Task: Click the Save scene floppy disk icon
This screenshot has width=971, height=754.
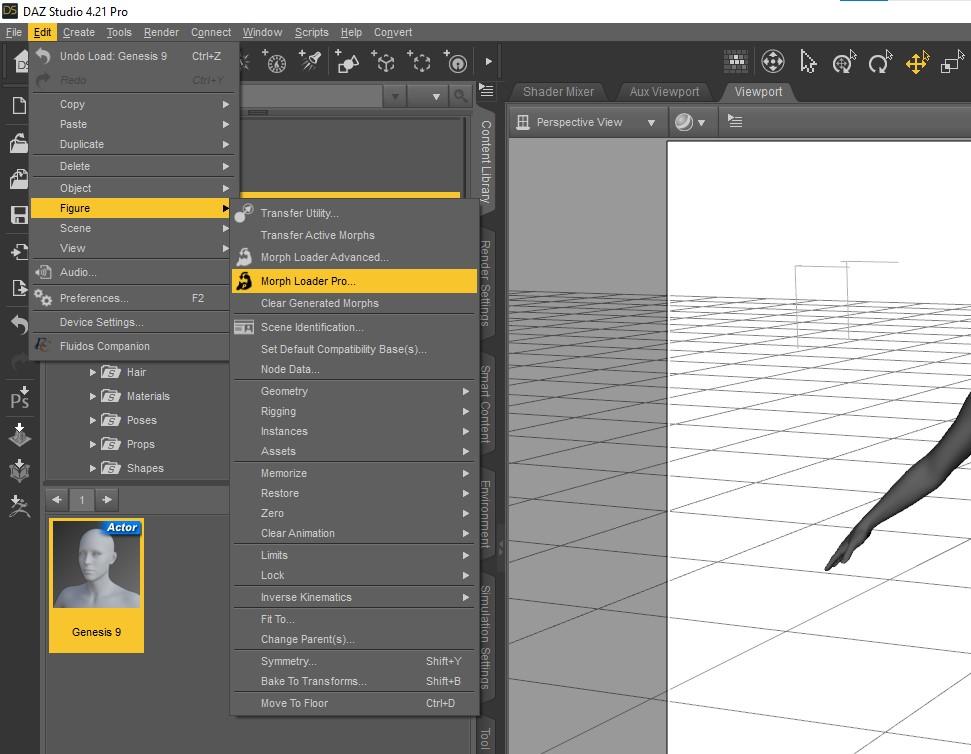Action: [x=19, y=215]
